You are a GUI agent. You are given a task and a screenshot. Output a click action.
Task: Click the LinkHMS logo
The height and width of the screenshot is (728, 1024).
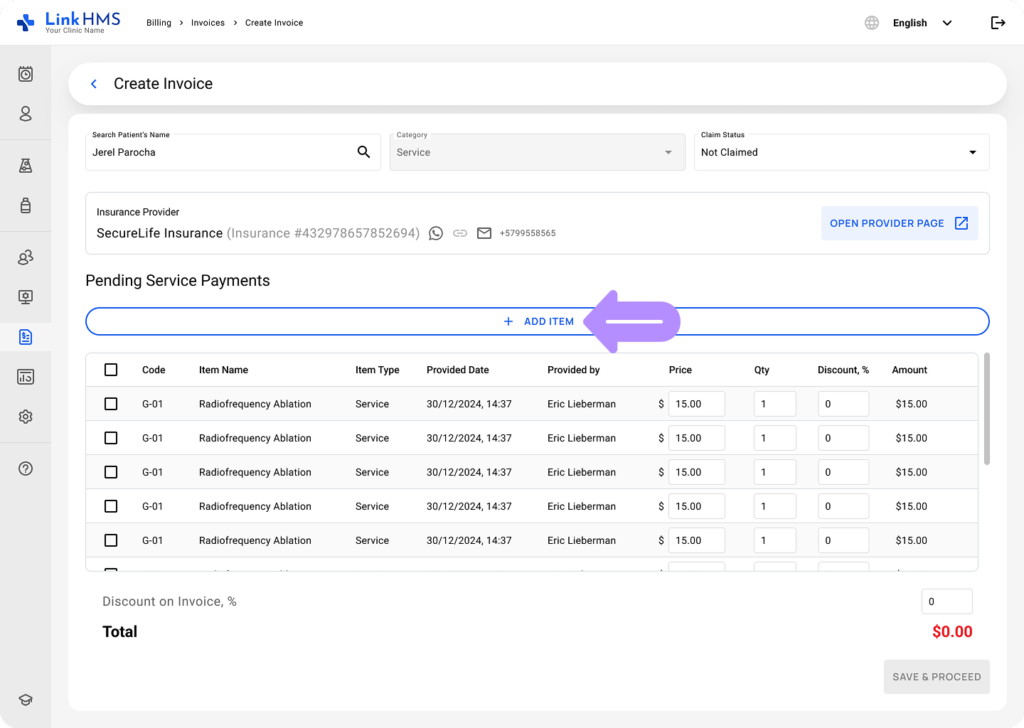click(x=69, y=22)
